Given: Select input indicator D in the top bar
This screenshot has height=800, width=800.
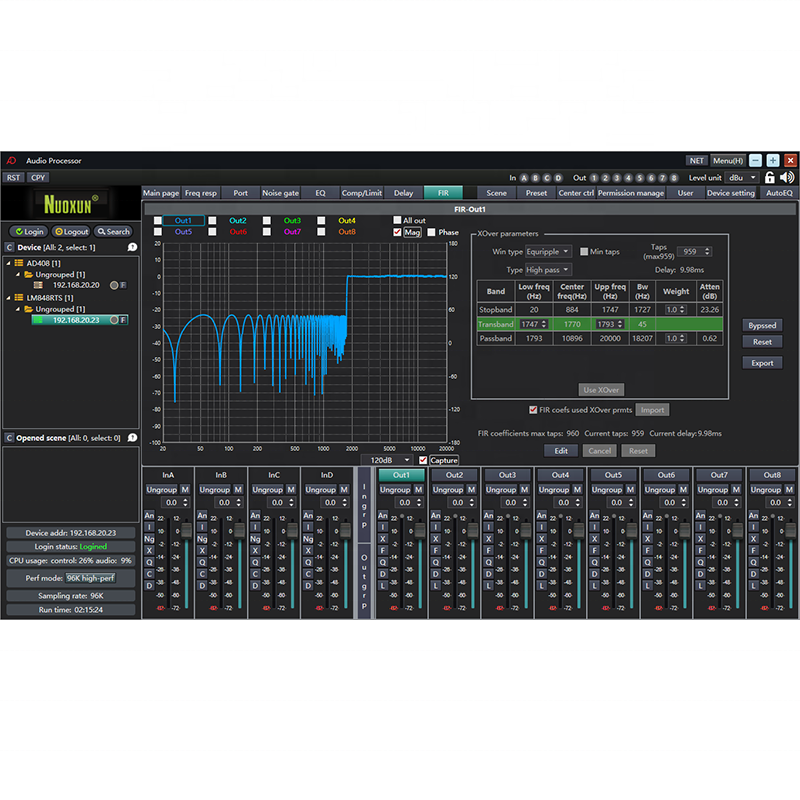Looking at the screenshot, I should [558, 178].
